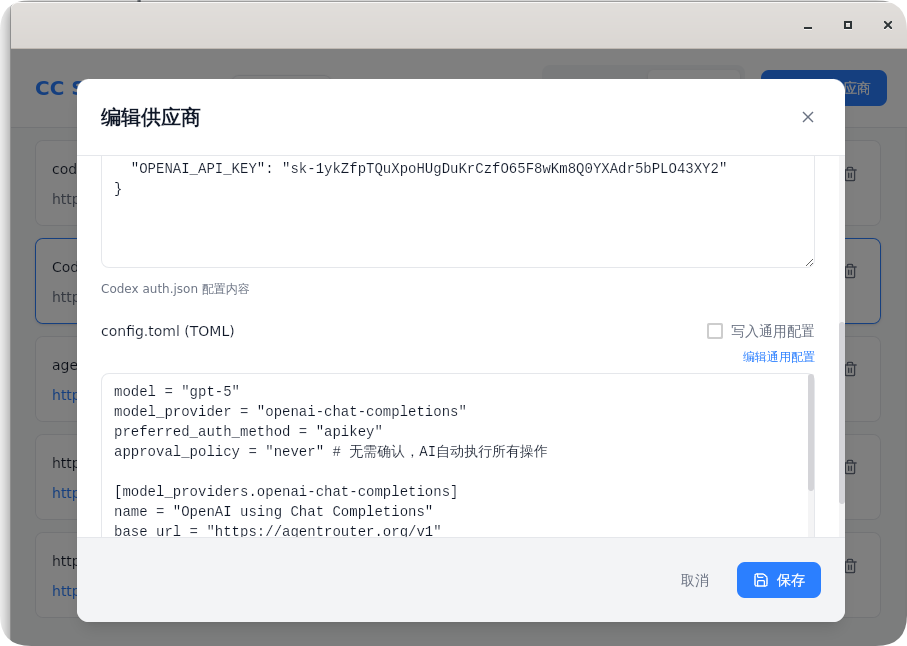Click the config.toml editor scrollbar

point(811,433)
